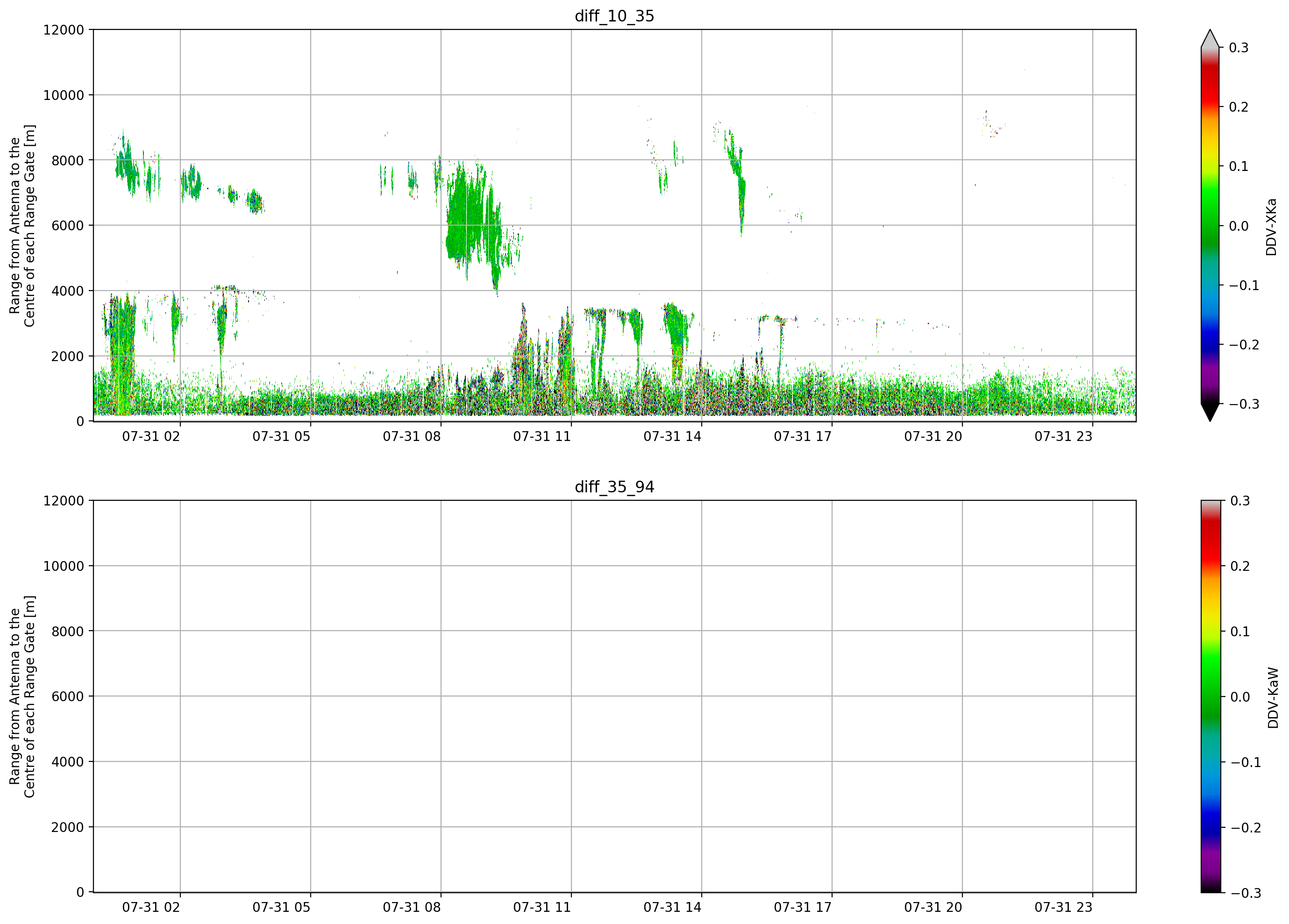This screenshot has width=1289, height=924.
Task: Click the diff_35_94 plot title
Action: tap(614, 487)
